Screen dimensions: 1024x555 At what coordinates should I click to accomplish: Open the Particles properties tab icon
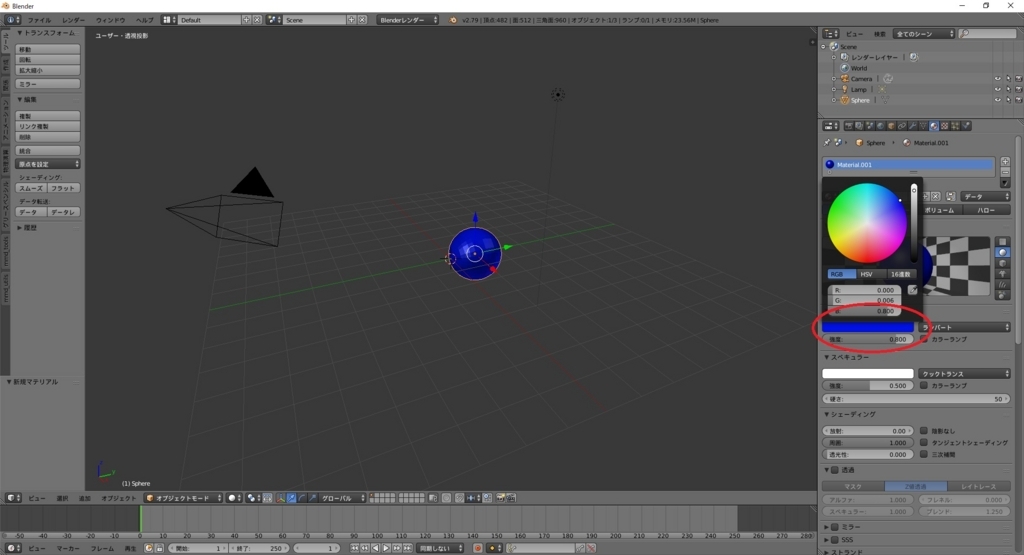click(955, 126)
